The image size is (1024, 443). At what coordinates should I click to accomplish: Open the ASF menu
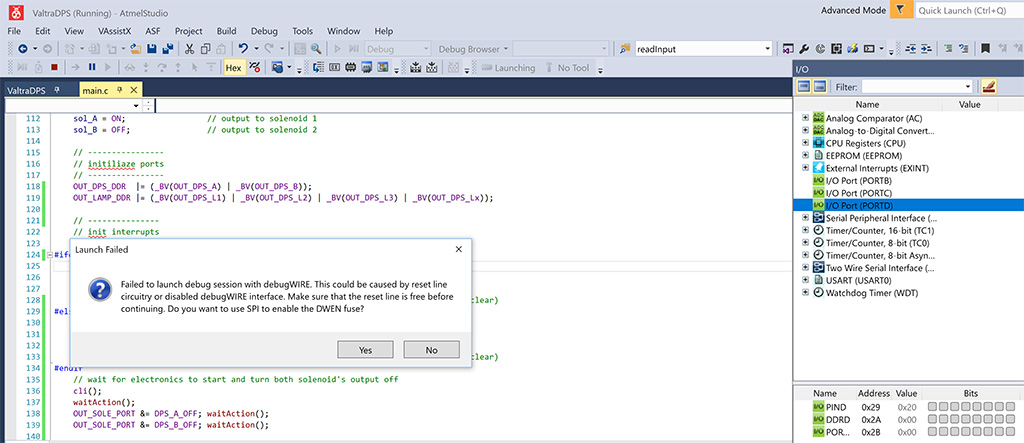pyautogui.click(x=152, y=31)
